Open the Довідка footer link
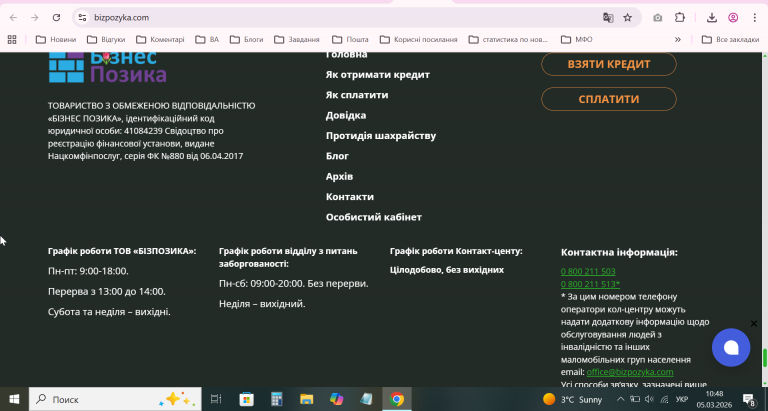 pyautogui.click(x=346, y=115)
